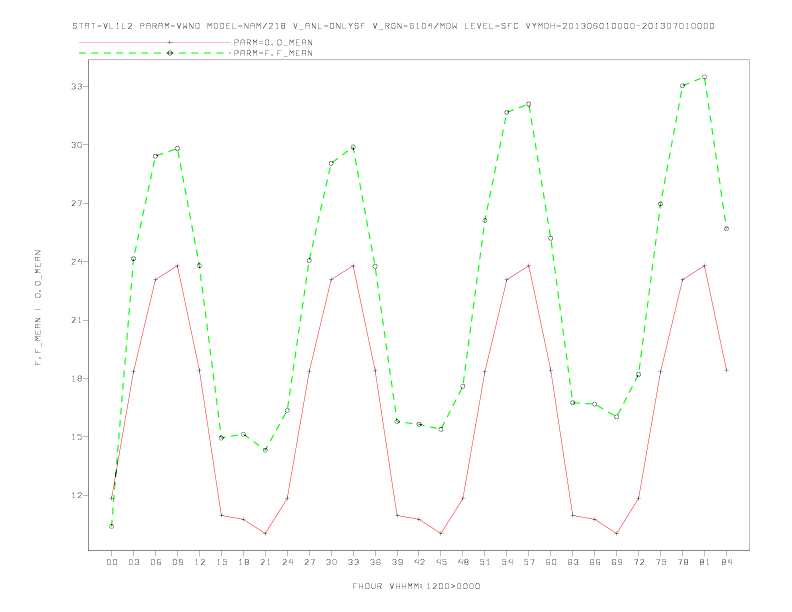Click x-axis forecast hour label 42
Viewport: 792px width, 612px height.
419,562
